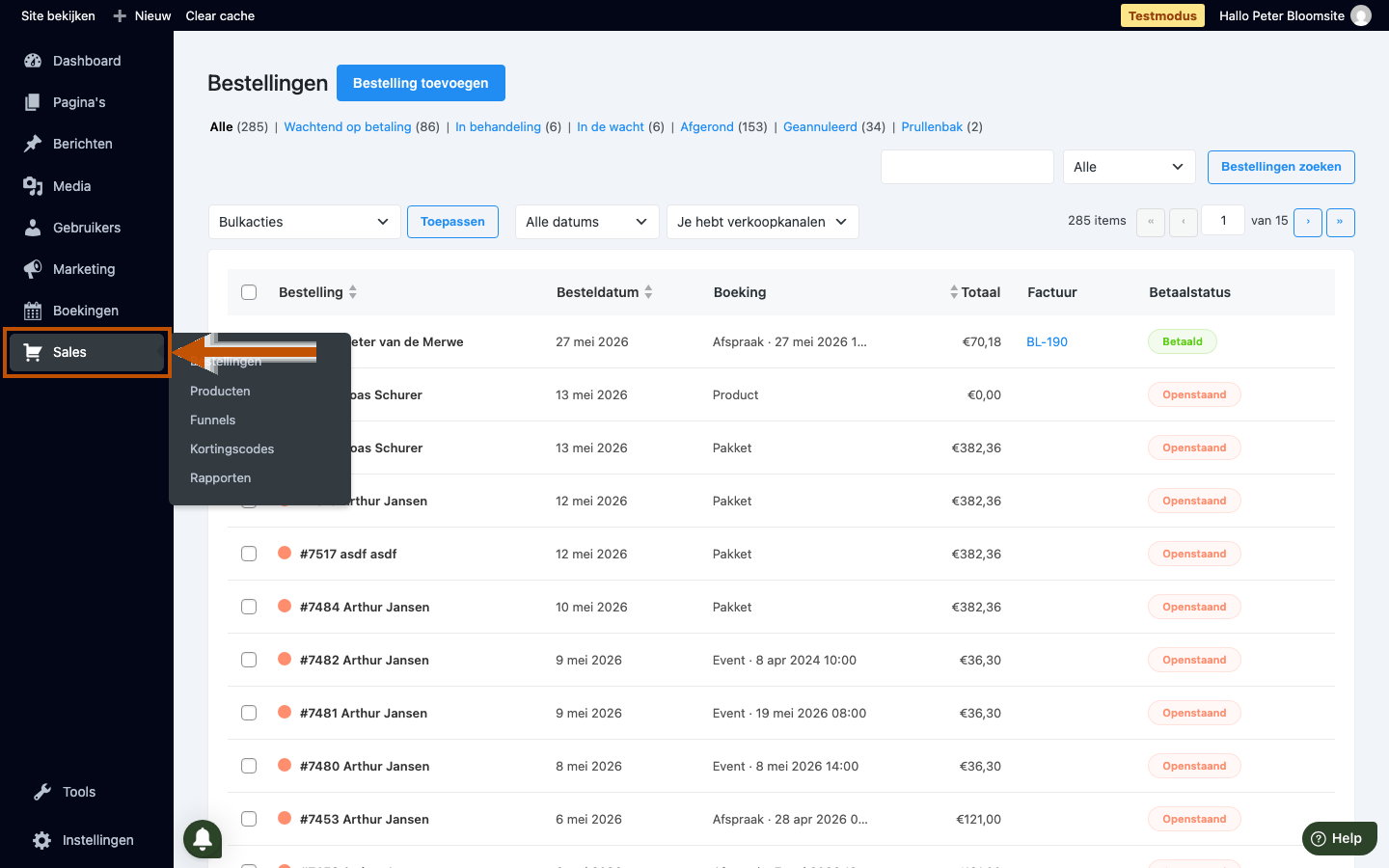Open the Prullenbak filter

pyautogui.click(x=932, y=126)
